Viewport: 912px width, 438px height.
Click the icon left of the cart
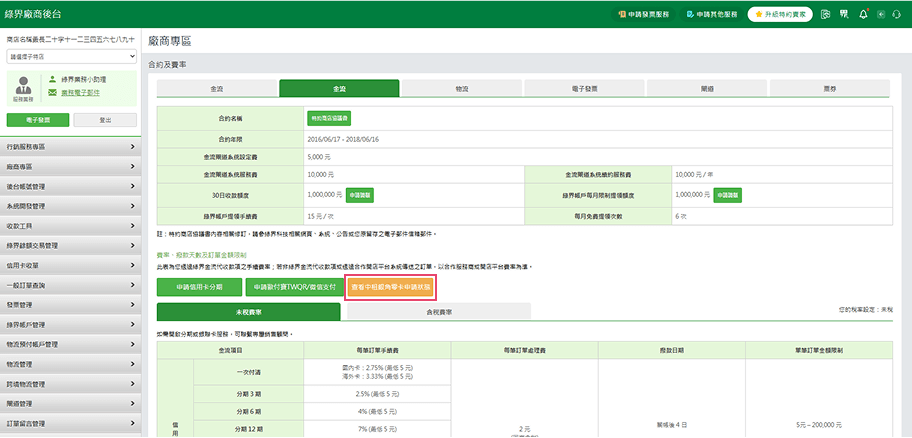pyautogui.click(x=824, y=15)
